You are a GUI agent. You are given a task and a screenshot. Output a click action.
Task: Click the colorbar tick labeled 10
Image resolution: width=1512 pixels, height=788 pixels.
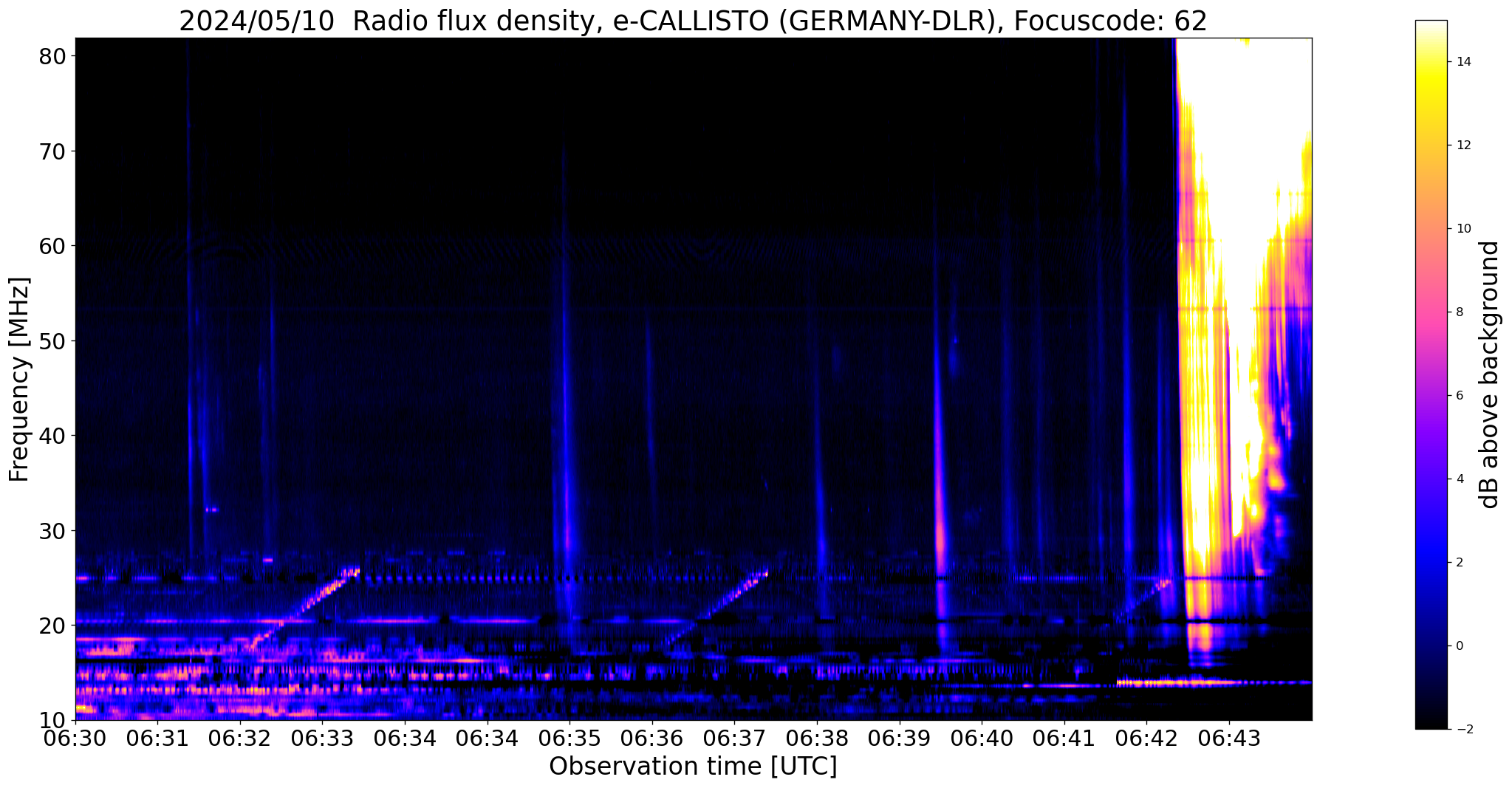1463,229
